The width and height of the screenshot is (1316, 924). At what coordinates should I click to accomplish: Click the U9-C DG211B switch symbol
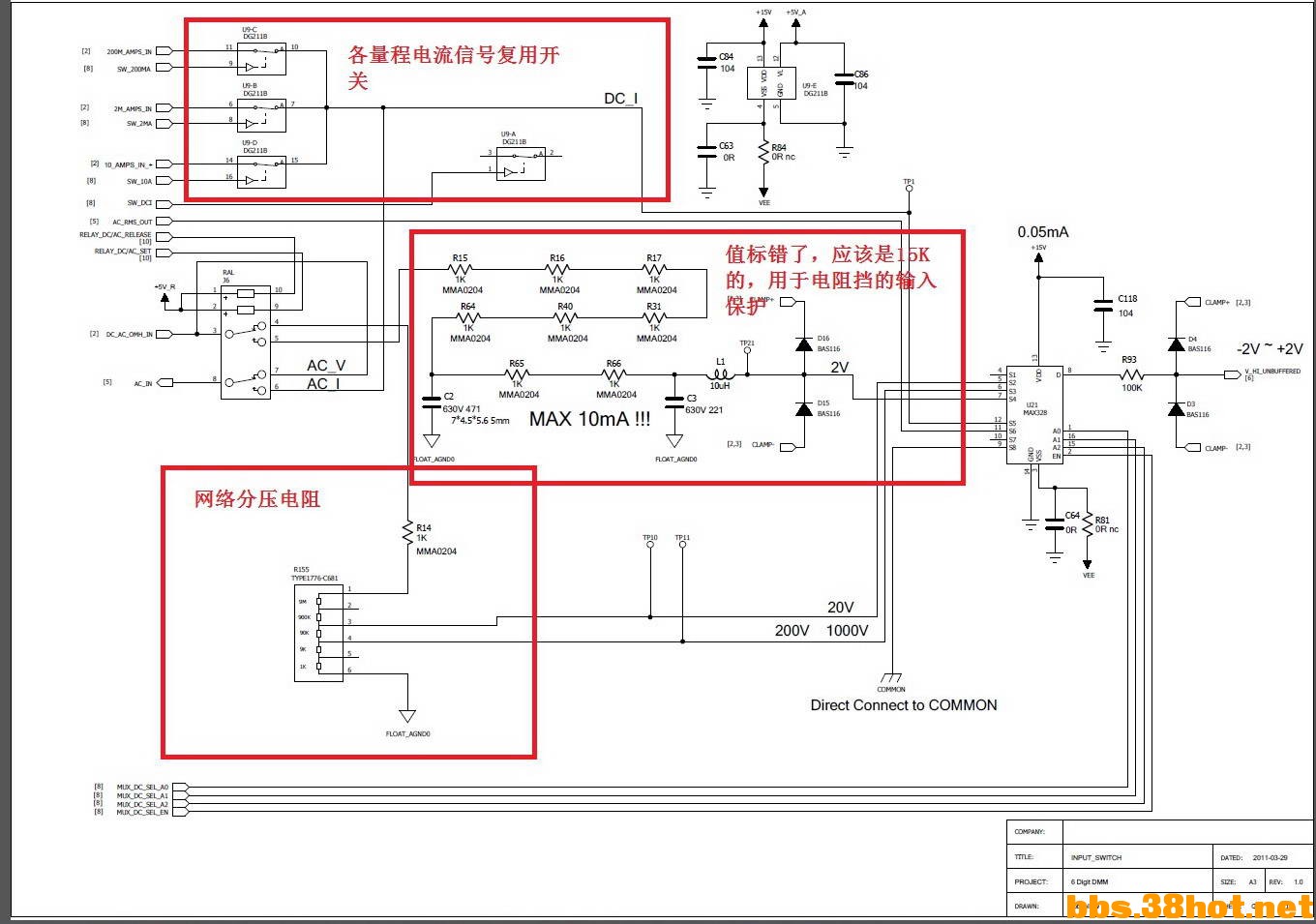(x=261, y=58)
